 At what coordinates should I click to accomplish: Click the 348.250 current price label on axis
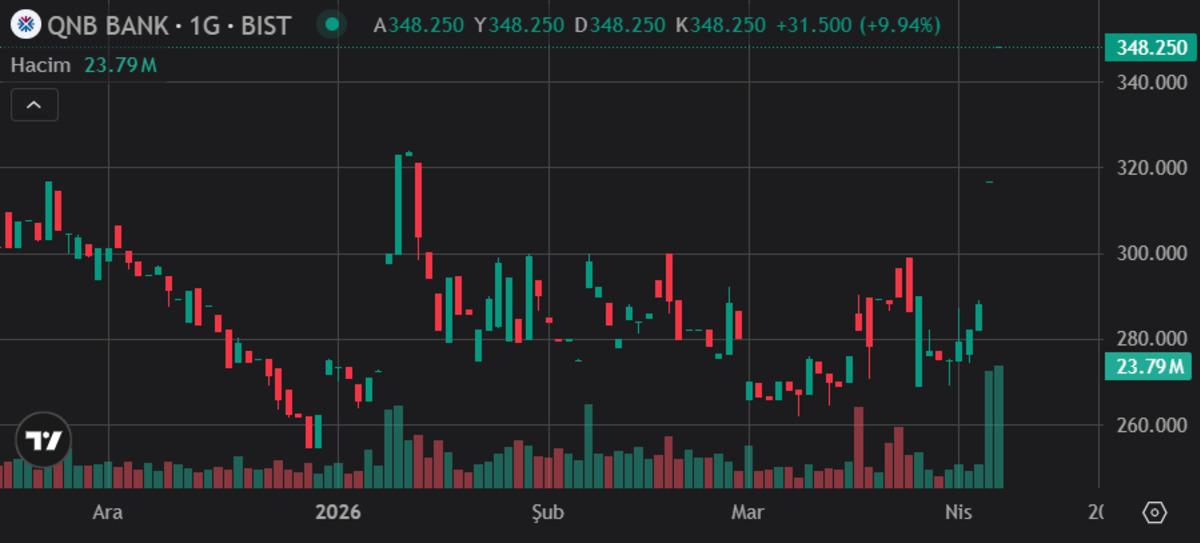[1150, 48]
